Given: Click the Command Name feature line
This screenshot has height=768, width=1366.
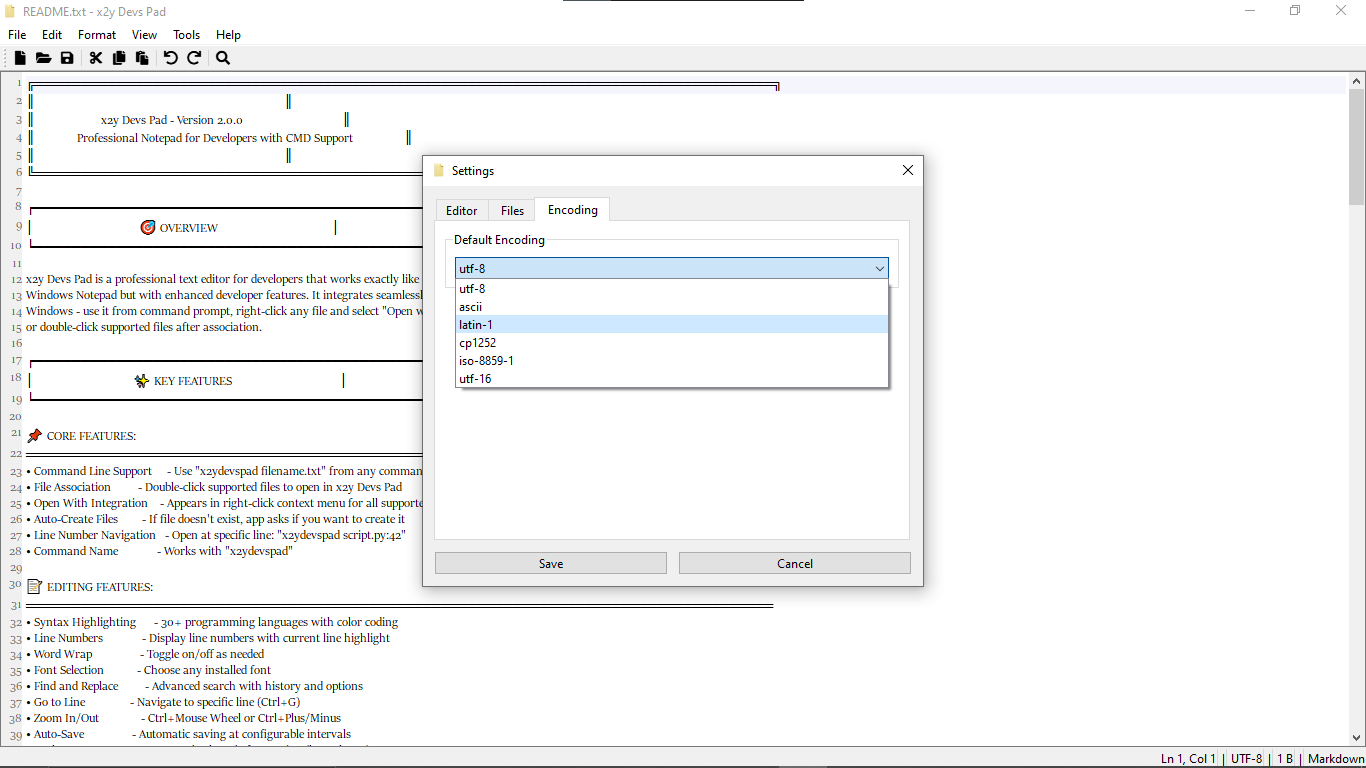Looking at the screenshot, I should pyautogui.click(x=159, y=551).
